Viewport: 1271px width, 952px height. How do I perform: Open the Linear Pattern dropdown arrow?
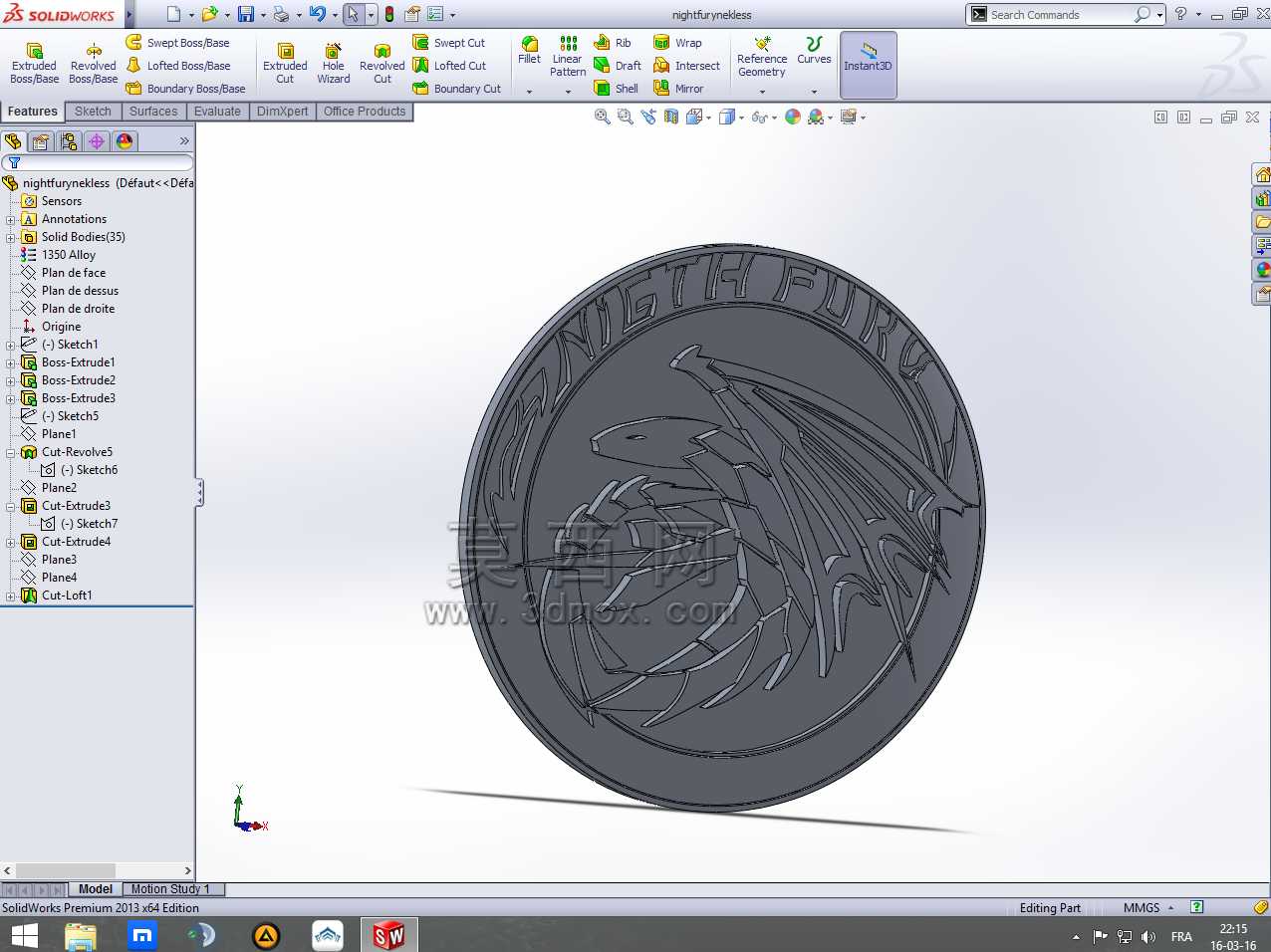point(568,92)
